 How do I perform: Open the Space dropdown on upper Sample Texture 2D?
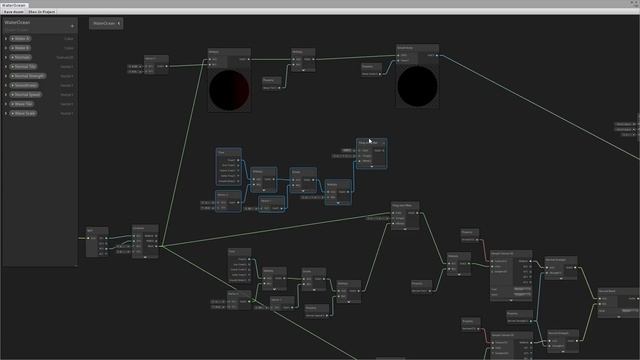coord(522,294)
